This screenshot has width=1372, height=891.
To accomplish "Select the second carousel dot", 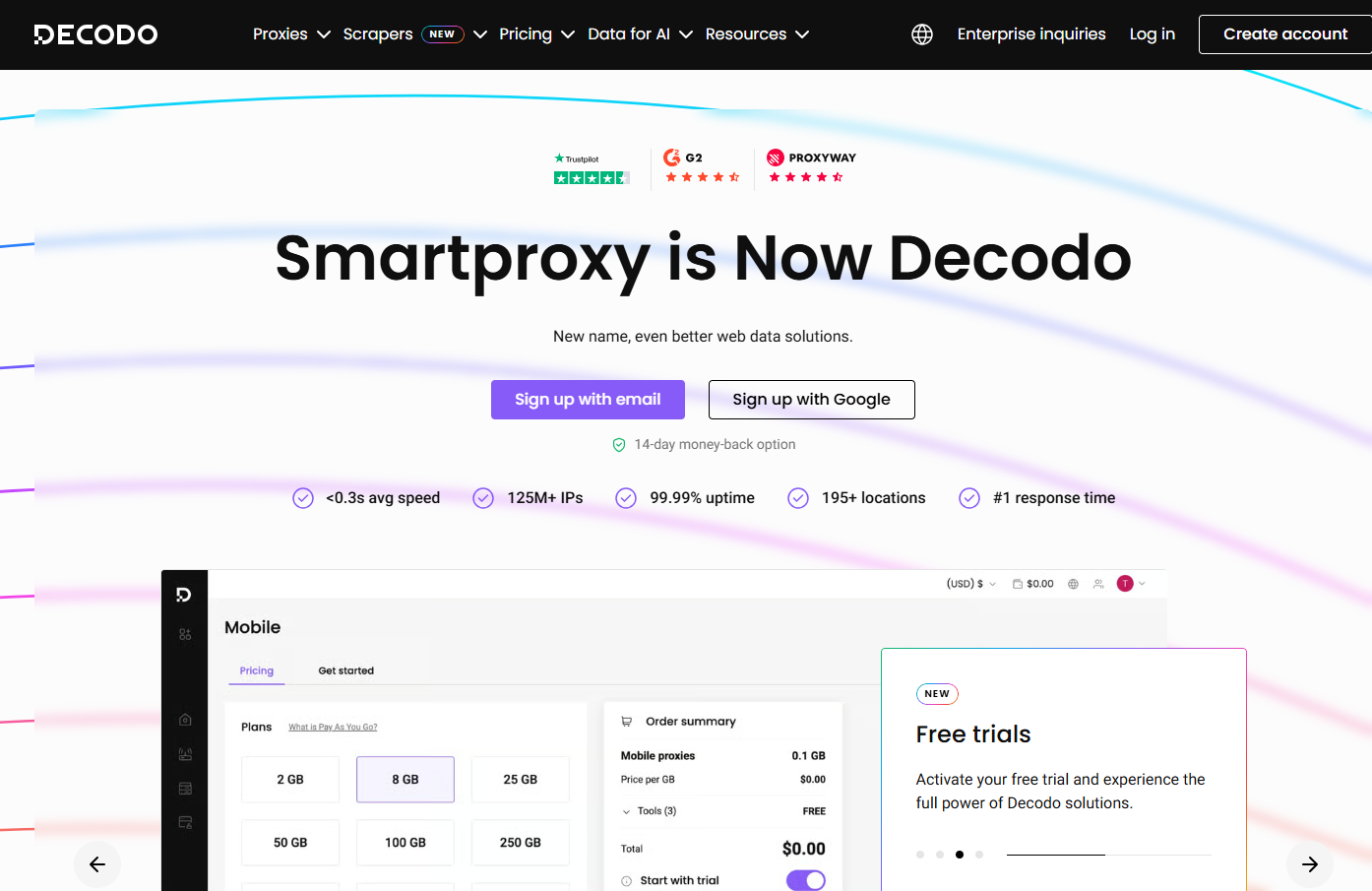I will coord(940,855).
